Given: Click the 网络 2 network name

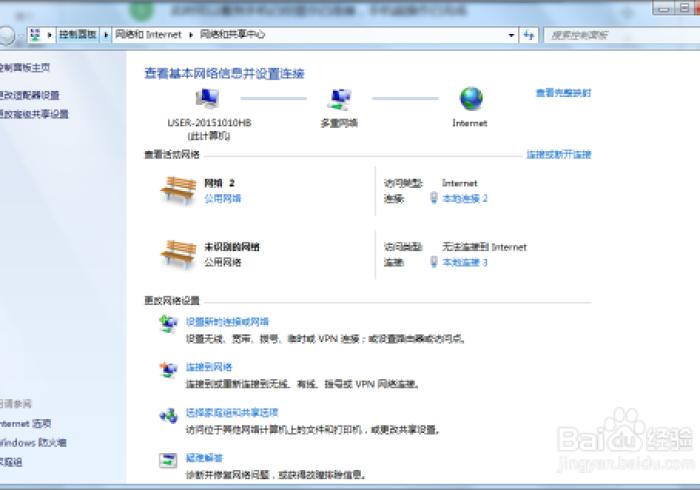Looking at the screenshot, I should pos(219,183).
